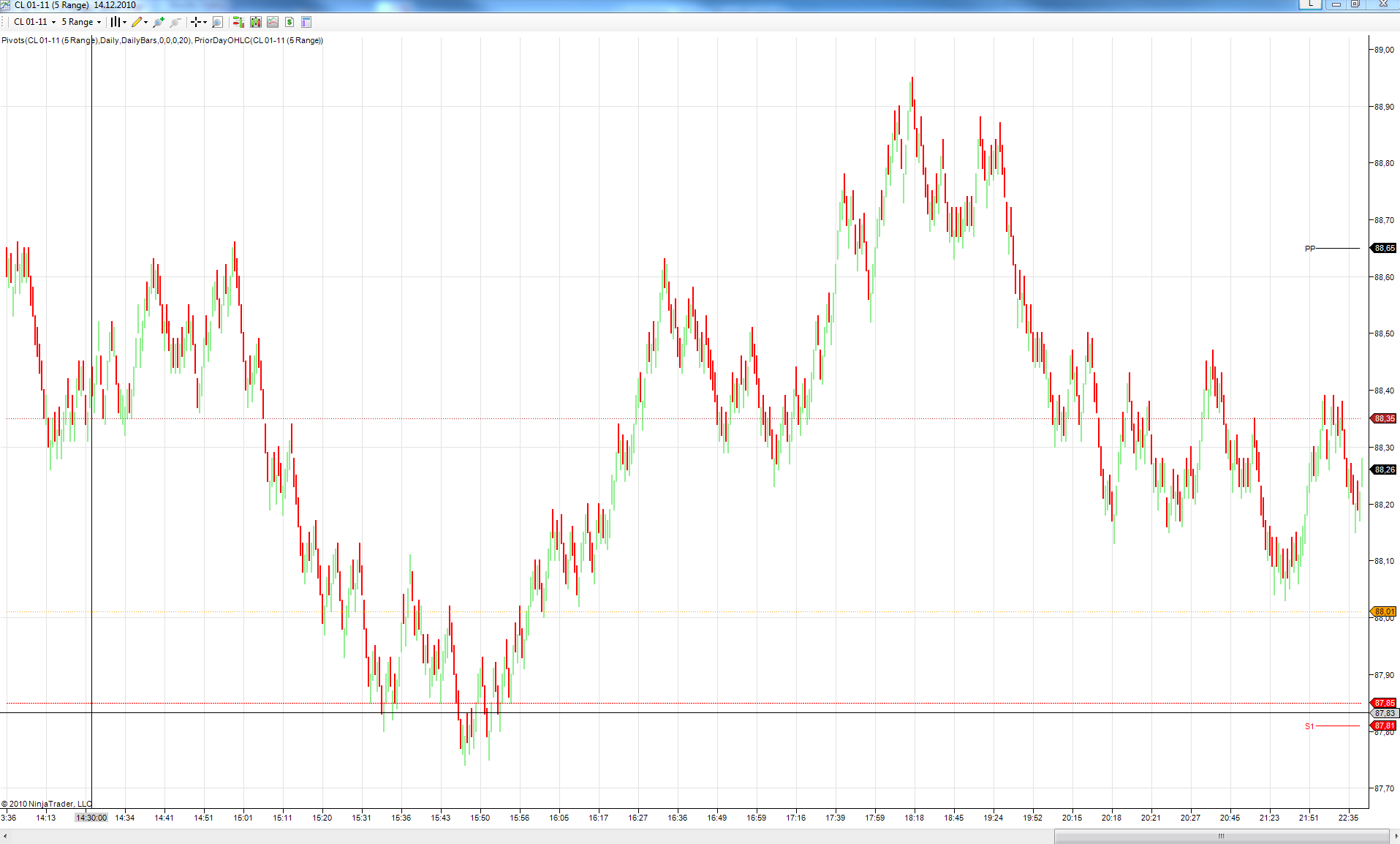1400x844 pixels.
Task: Restore down the chart window
Action: point(1355,4)
